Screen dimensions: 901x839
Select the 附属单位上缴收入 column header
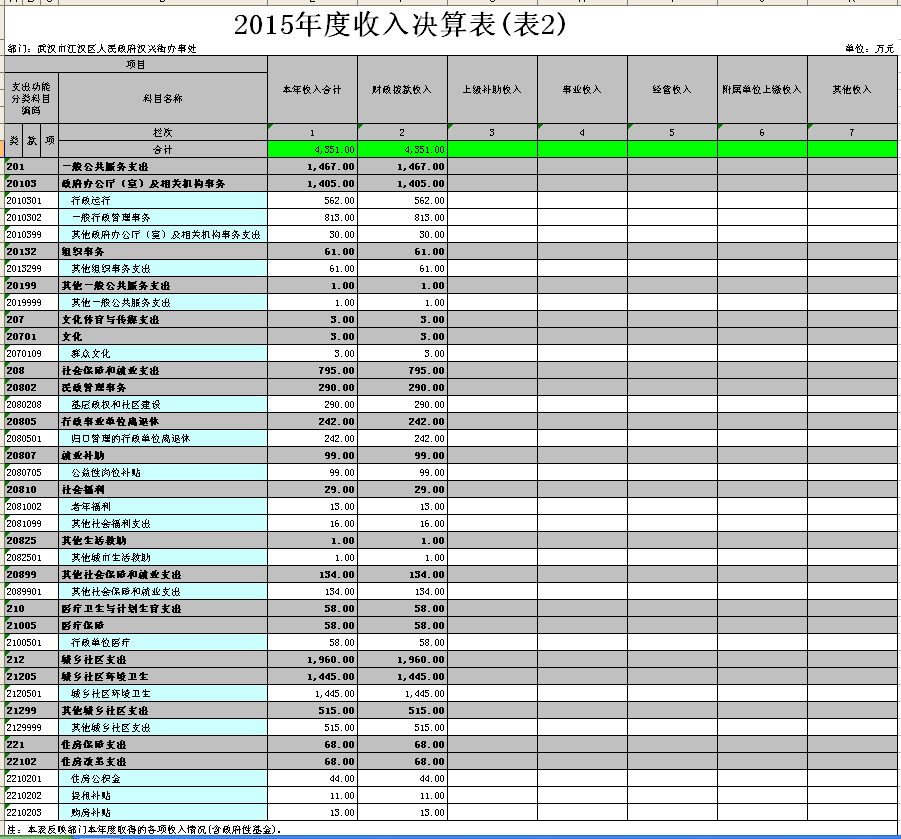click(x=762, y=90)
